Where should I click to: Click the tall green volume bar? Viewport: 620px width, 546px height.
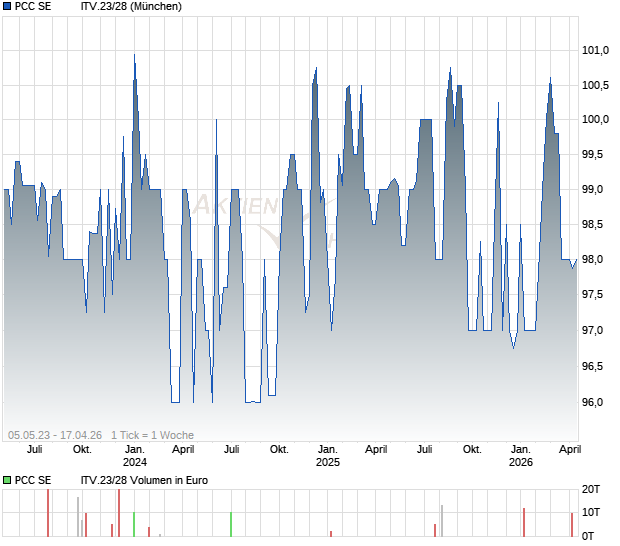click(231, 524)
